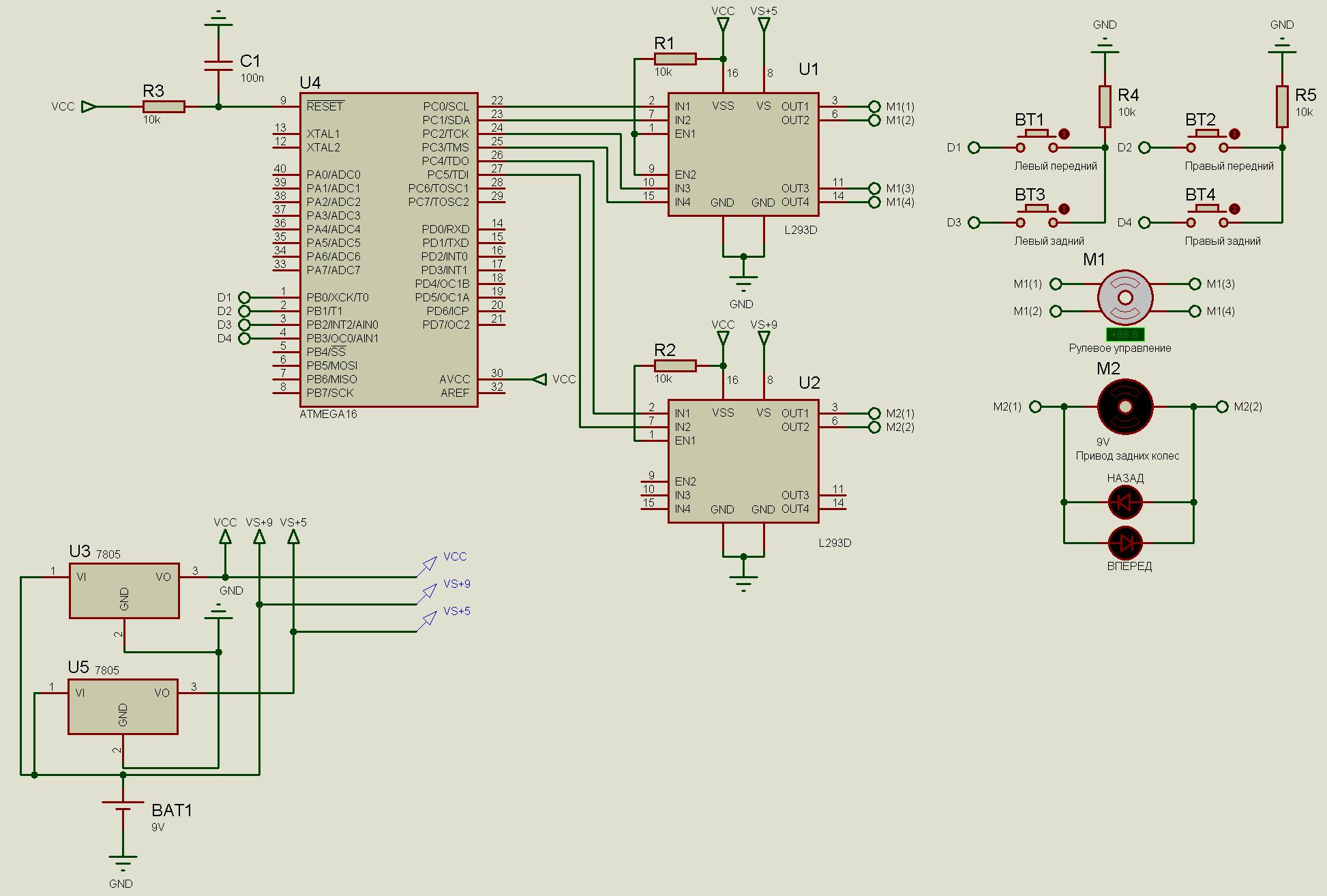Click the M1 green speed readout display
The image size is (1327, 896).
(1124, 335)
